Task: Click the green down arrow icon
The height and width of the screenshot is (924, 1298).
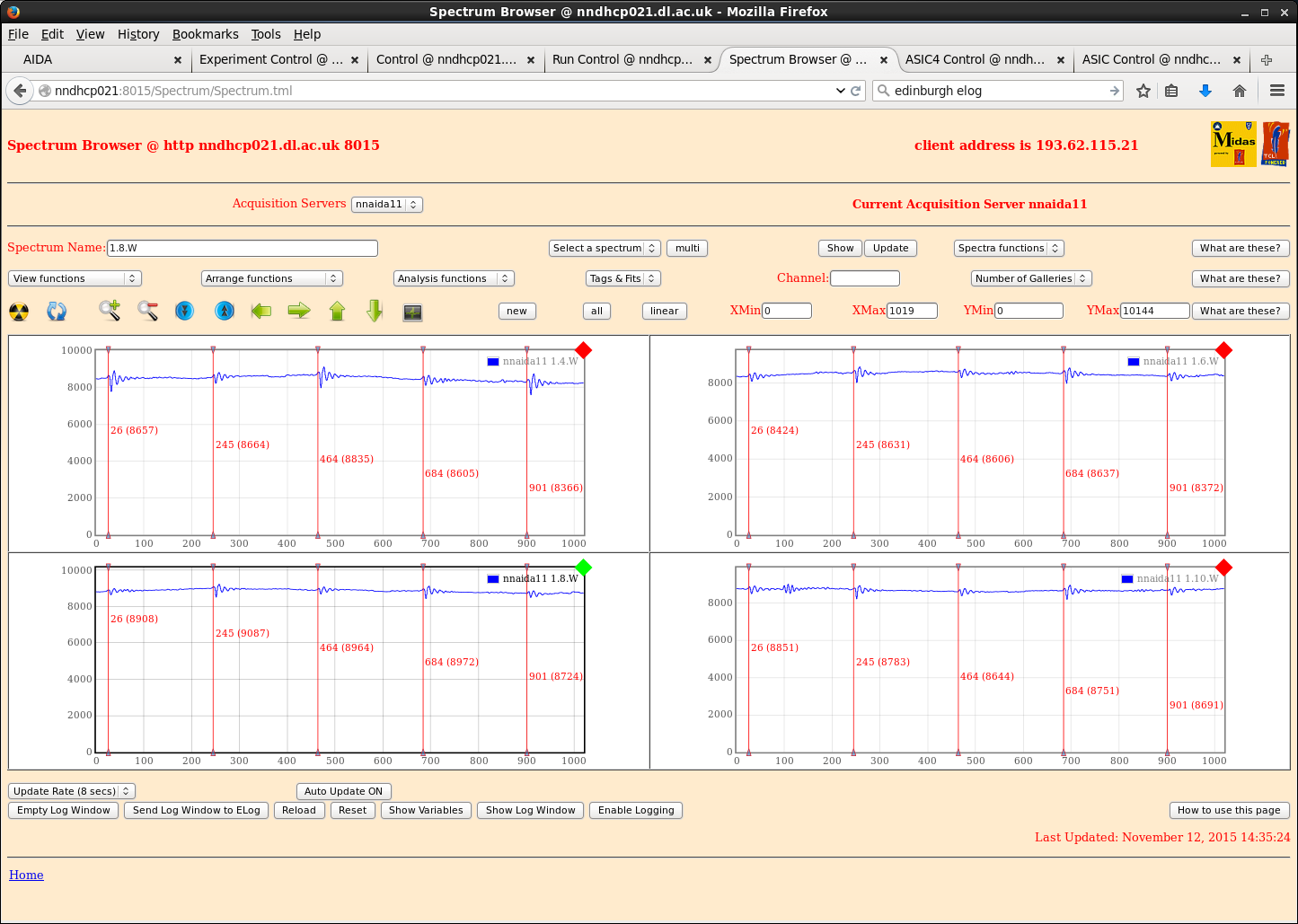Action: click(375, 311)
